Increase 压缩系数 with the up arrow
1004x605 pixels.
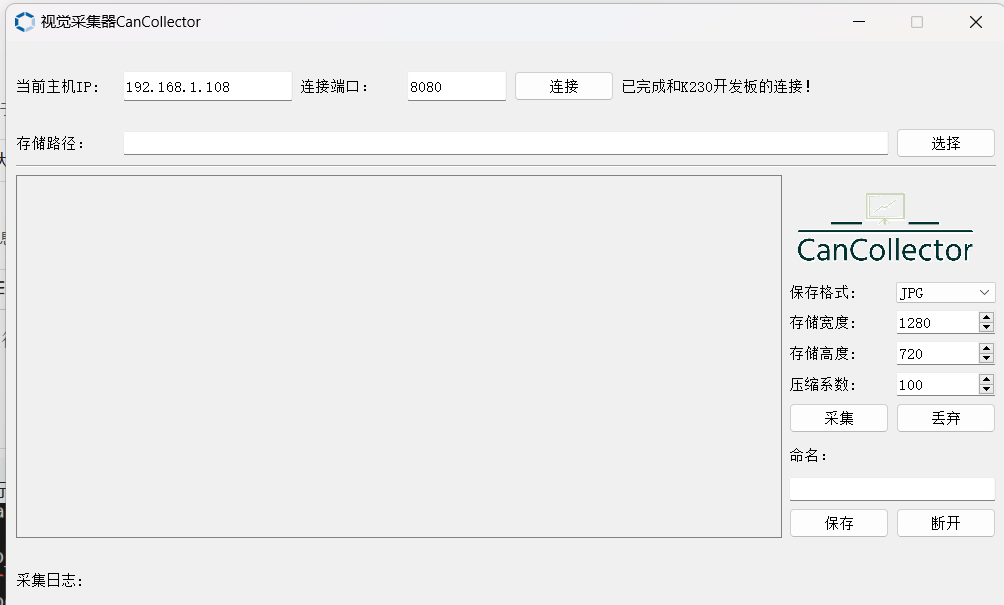pos(986,380)
